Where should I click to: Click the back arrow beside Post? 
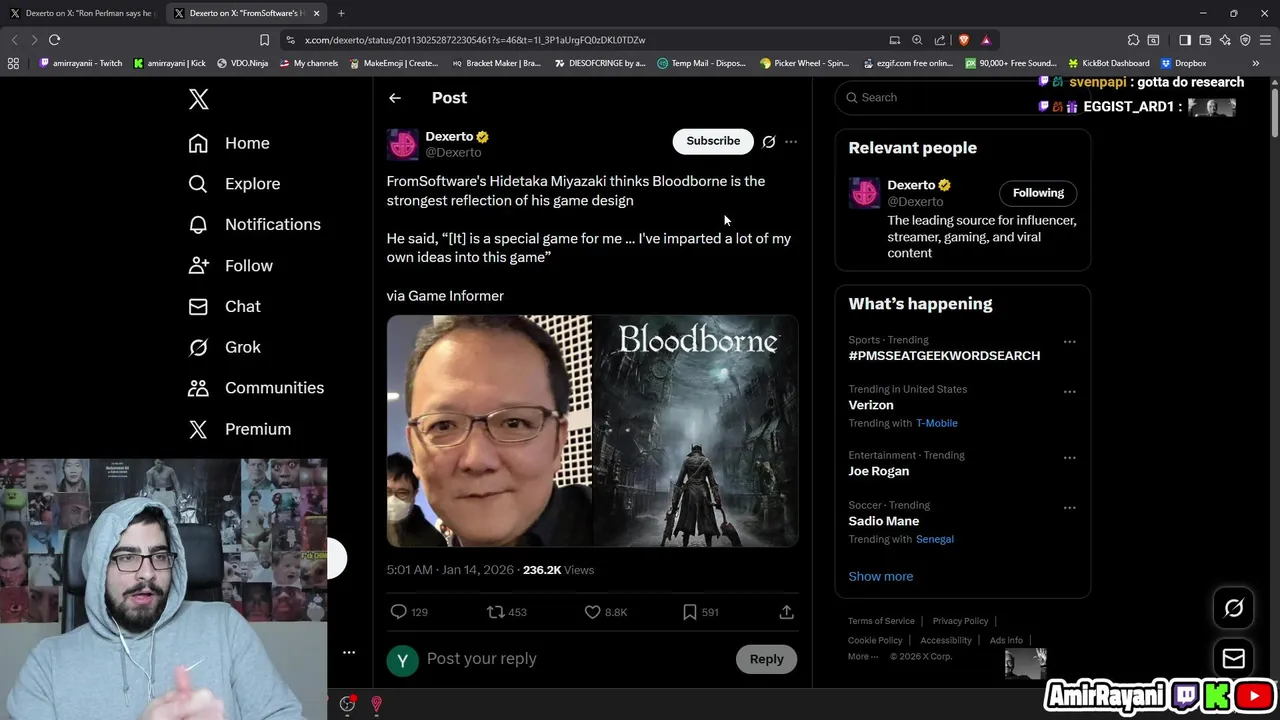pos(395,98)
